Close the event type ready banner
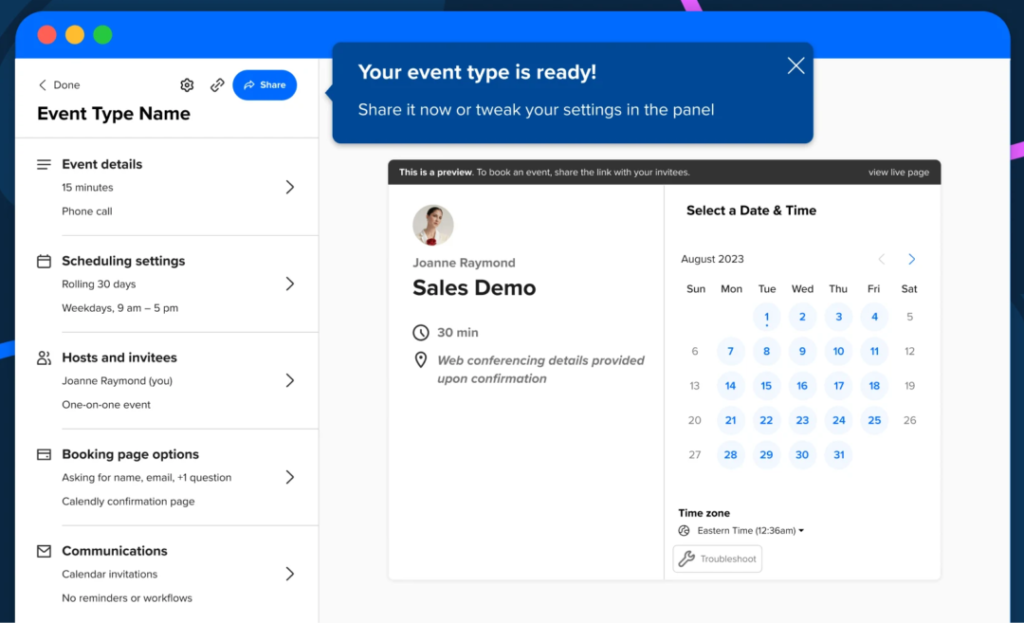The image size is (1024, 623). pyautogui.click(x=795, y=65)
